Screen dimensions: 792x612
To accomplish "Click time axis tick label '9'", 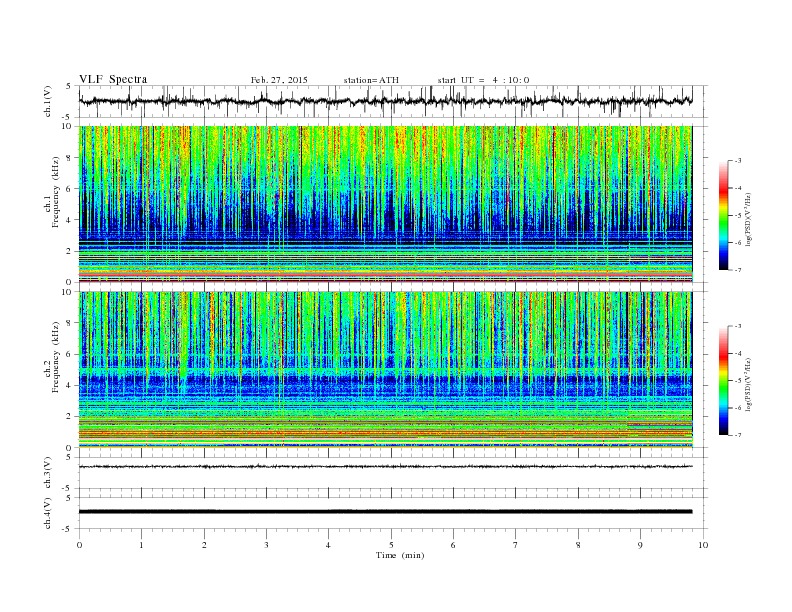I will point(640,545).
